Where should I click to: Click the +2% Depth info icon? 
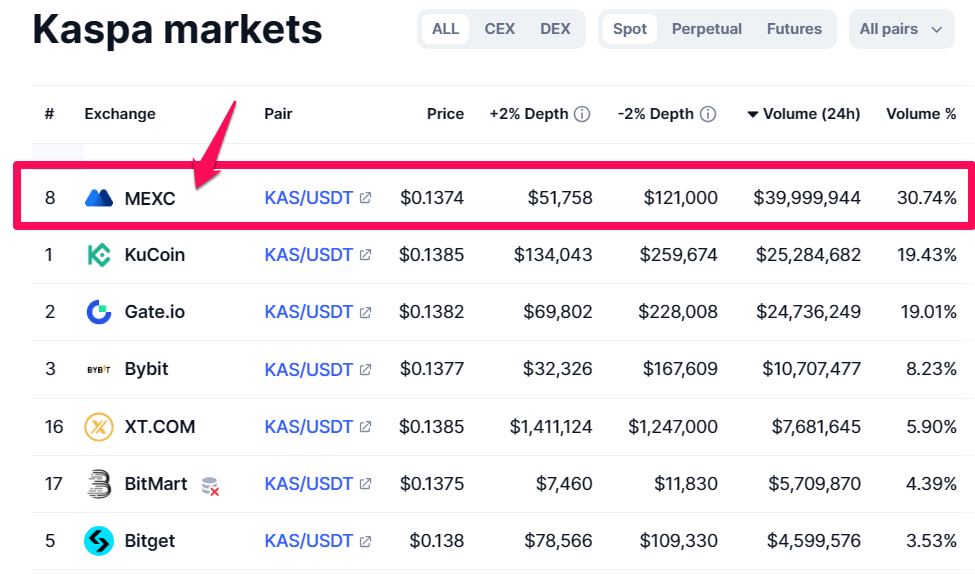point(582,114)
